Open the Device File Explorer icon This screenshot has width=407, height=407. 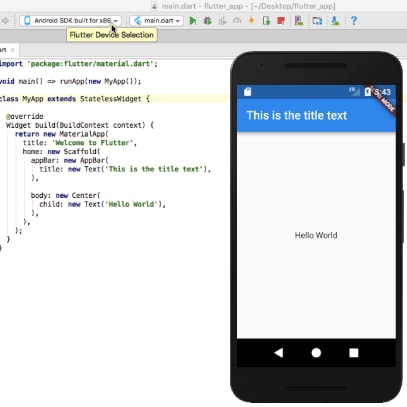tap(317, 21)
